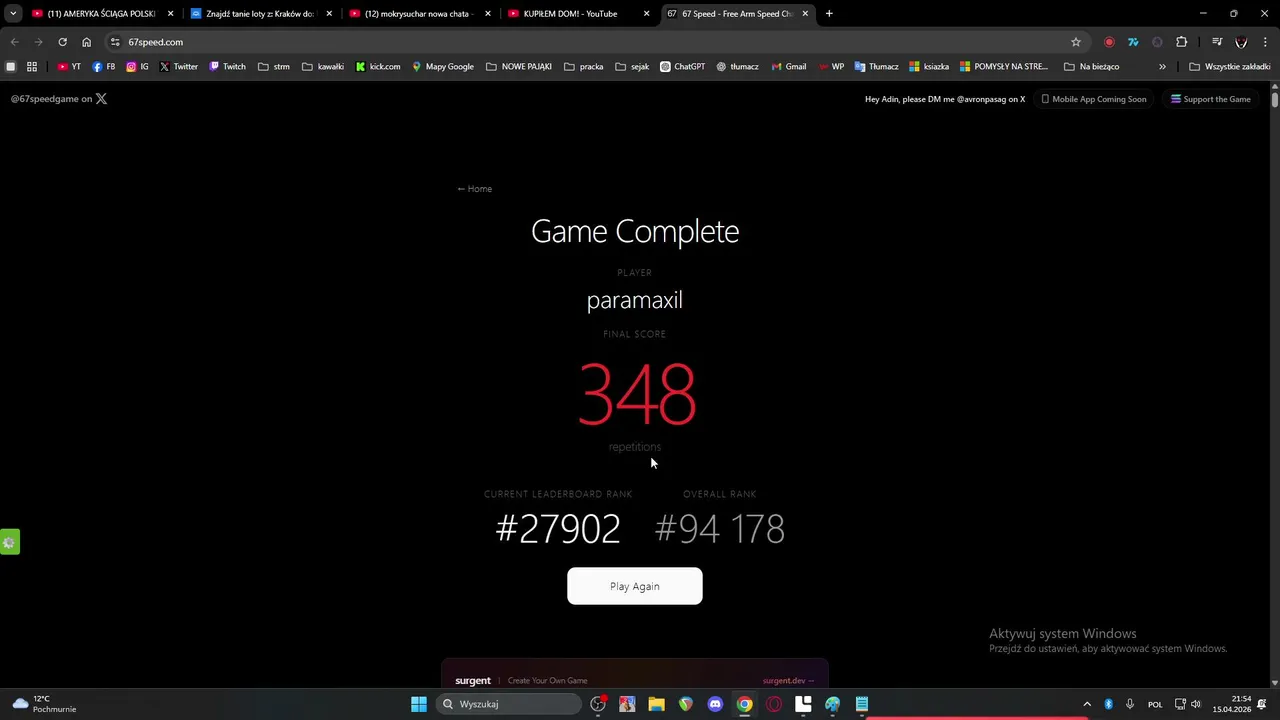
Task: Click Mobile App Coming Soon badge
Action: [1093, 99]
